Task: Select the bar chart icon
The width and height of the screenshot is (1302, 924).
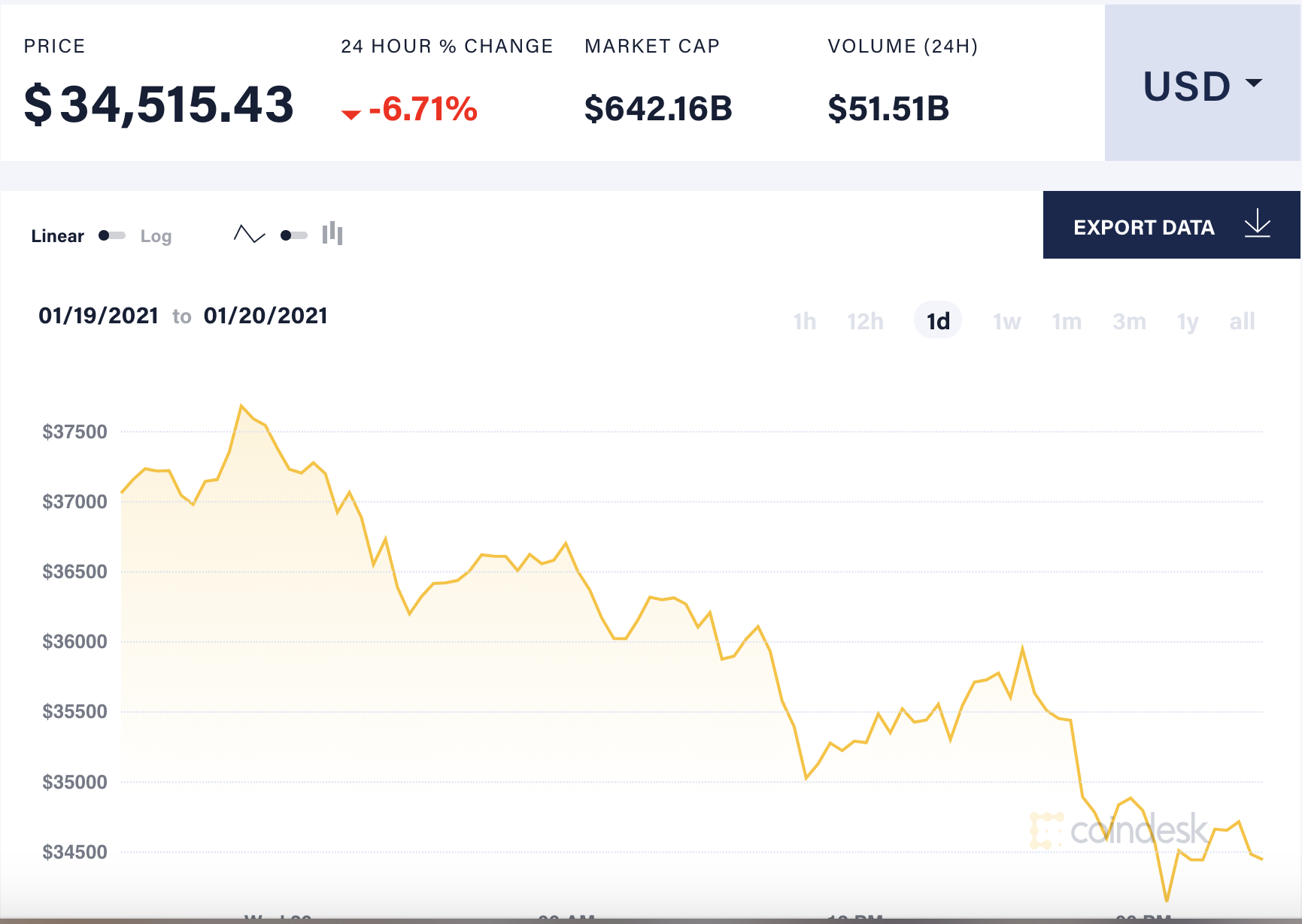Action: (333, 235)
